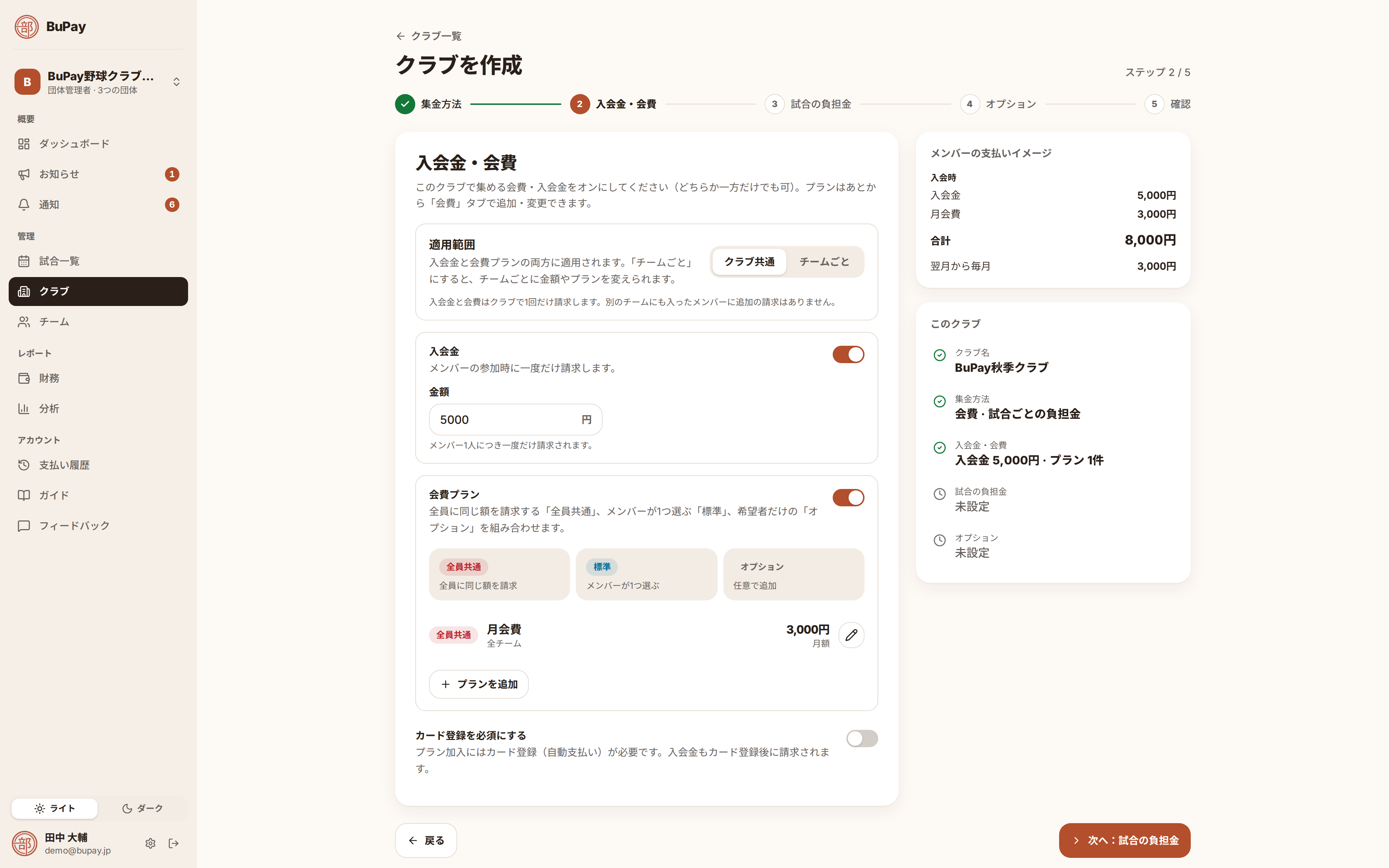The height and width of the screenshot is (868, 1389).
Task: Open settings via the gear icon
Action: tap(150, 843)
